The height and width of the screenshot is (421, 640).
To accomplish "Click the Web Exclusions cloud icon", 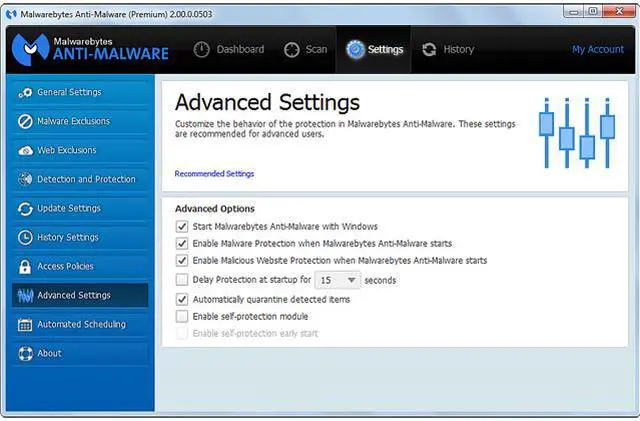I will (x=25, y=151).
